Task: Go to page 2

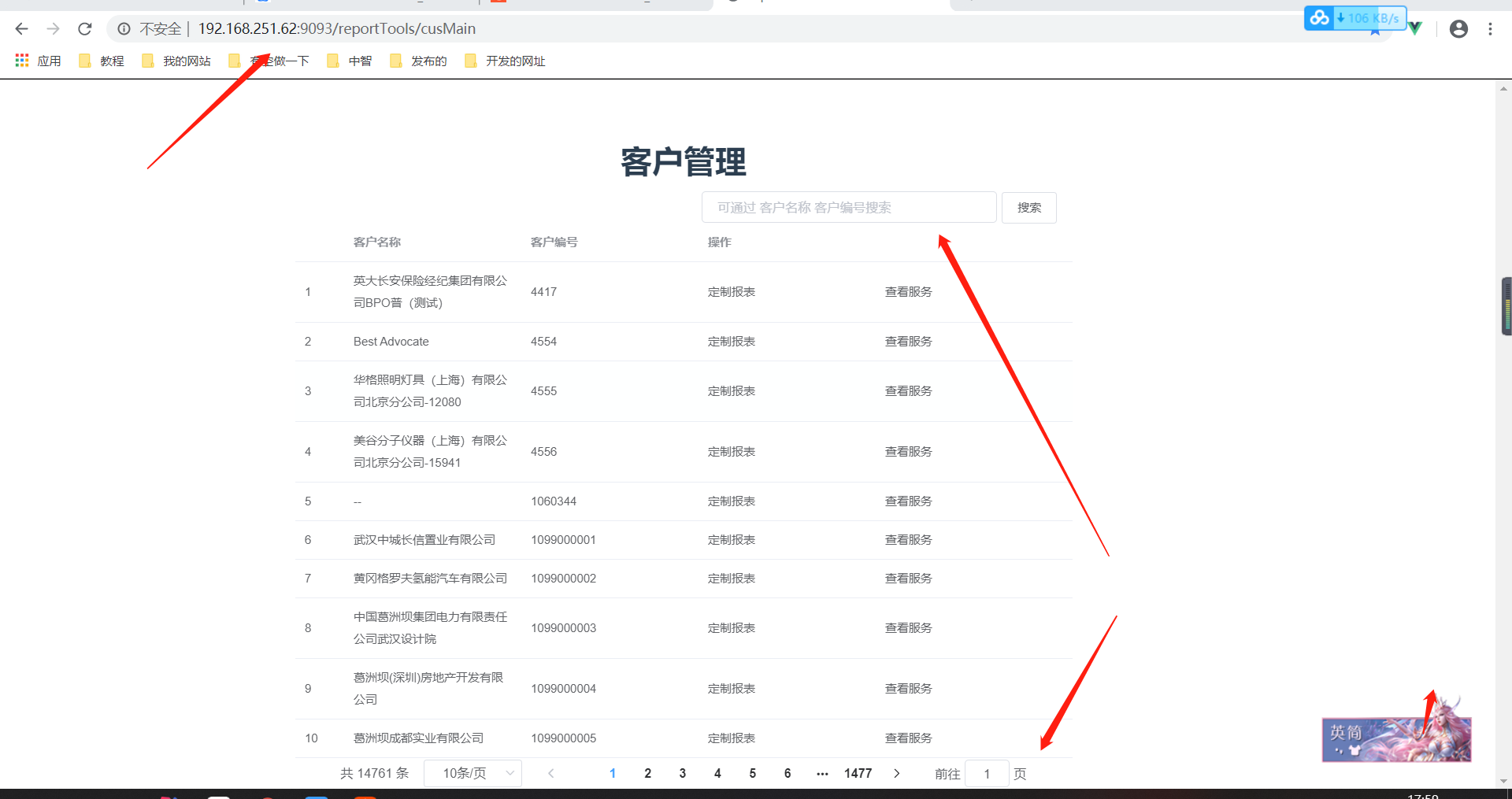Action: tap(647, 774)
